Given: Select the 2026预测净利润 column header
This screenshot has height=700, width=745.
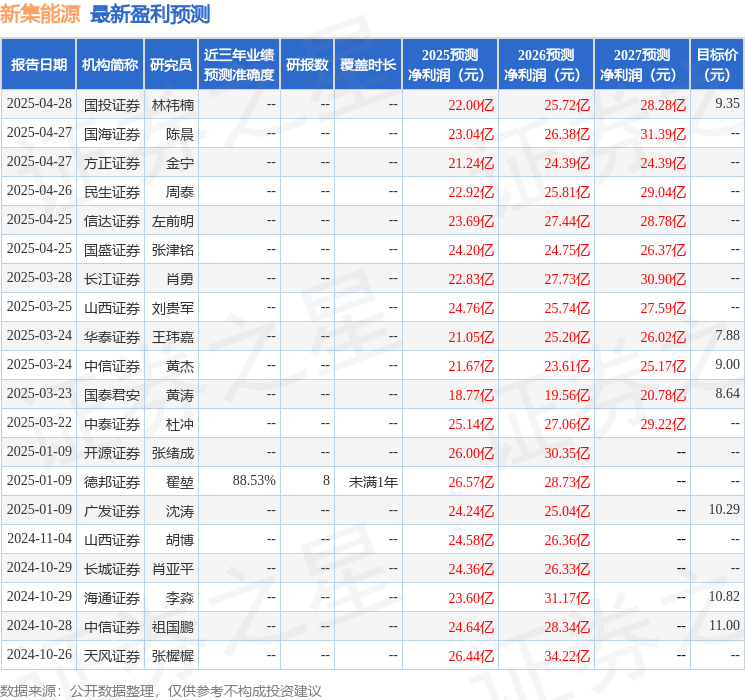Looking at the screenshot, I should (x=546, y=65).
